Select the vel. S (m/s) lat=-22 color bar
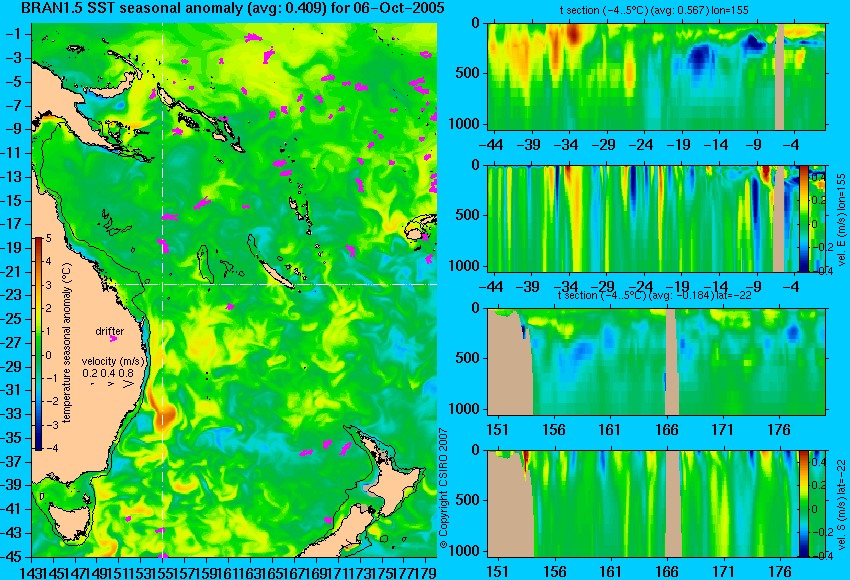The width and height of the screenshot is (850, 580). coord(804,504)
